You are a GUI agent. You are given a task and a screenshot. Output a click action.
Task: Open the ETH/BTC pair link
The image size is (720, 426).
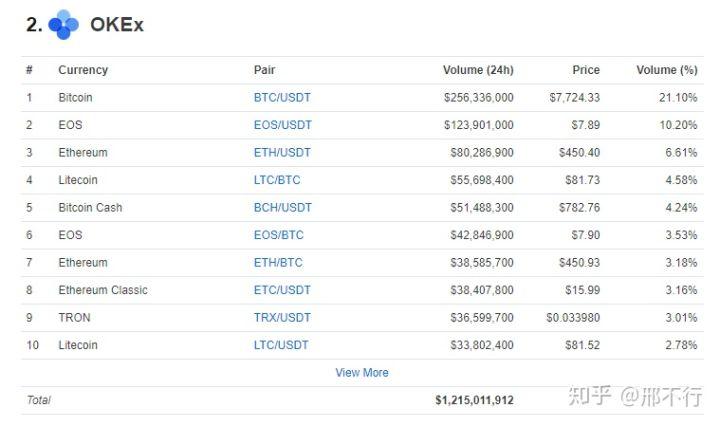(x=278, y=263)
